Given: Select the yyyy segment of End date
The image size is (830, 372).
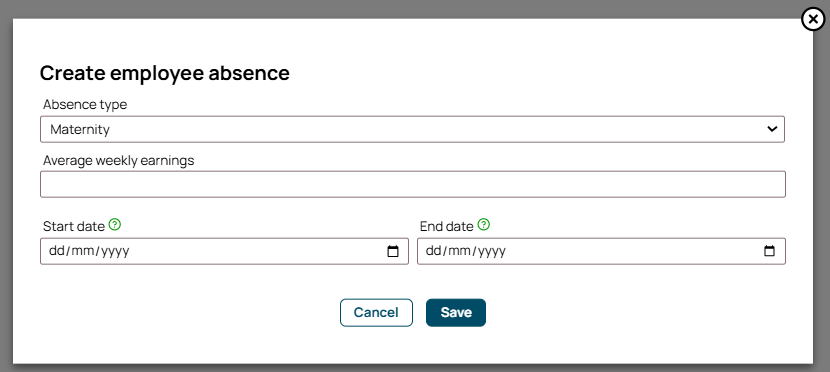Looking at the screenshot, I should pos(492,251).
